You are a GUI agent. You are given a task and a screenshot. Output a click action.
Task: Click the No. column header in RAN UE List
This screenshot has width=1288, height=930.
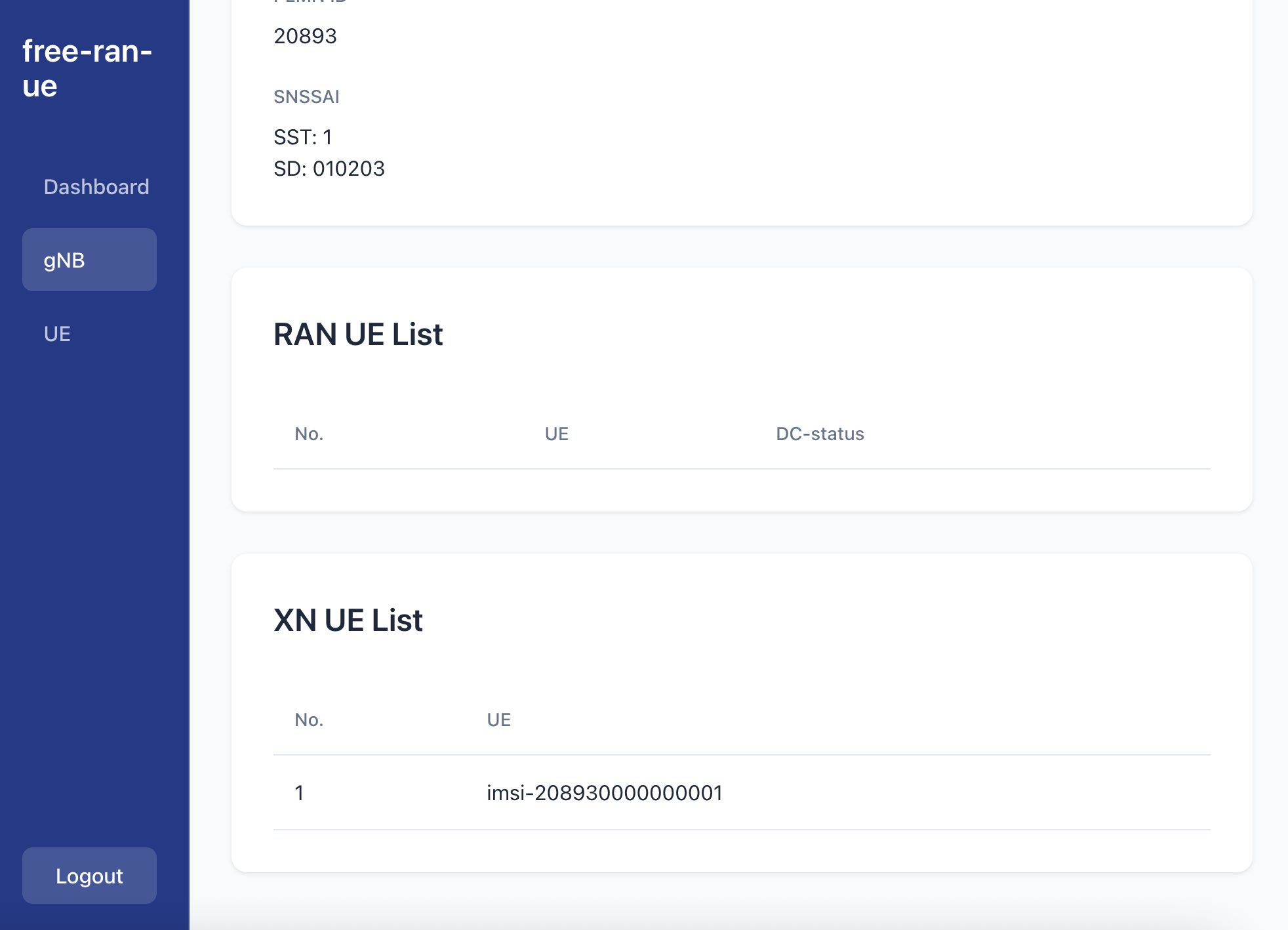308,434
